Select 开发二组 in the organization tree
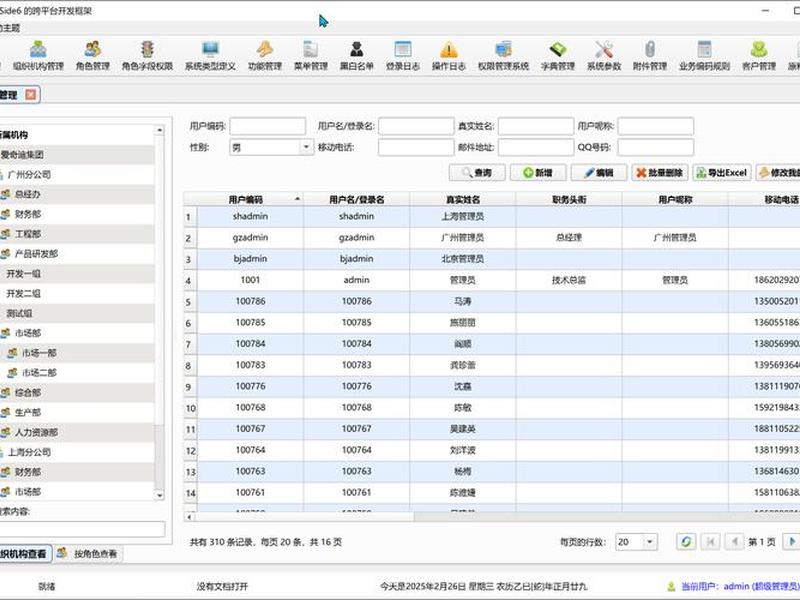Image resolution: width=800 pixels, height=600 pixels. [23, 293]
